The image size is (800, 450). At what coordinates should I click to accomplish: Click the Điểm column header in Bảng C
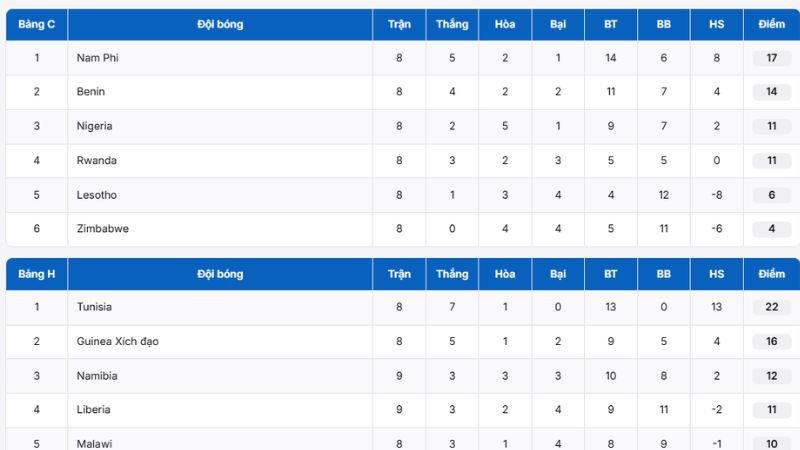[771, 24]
